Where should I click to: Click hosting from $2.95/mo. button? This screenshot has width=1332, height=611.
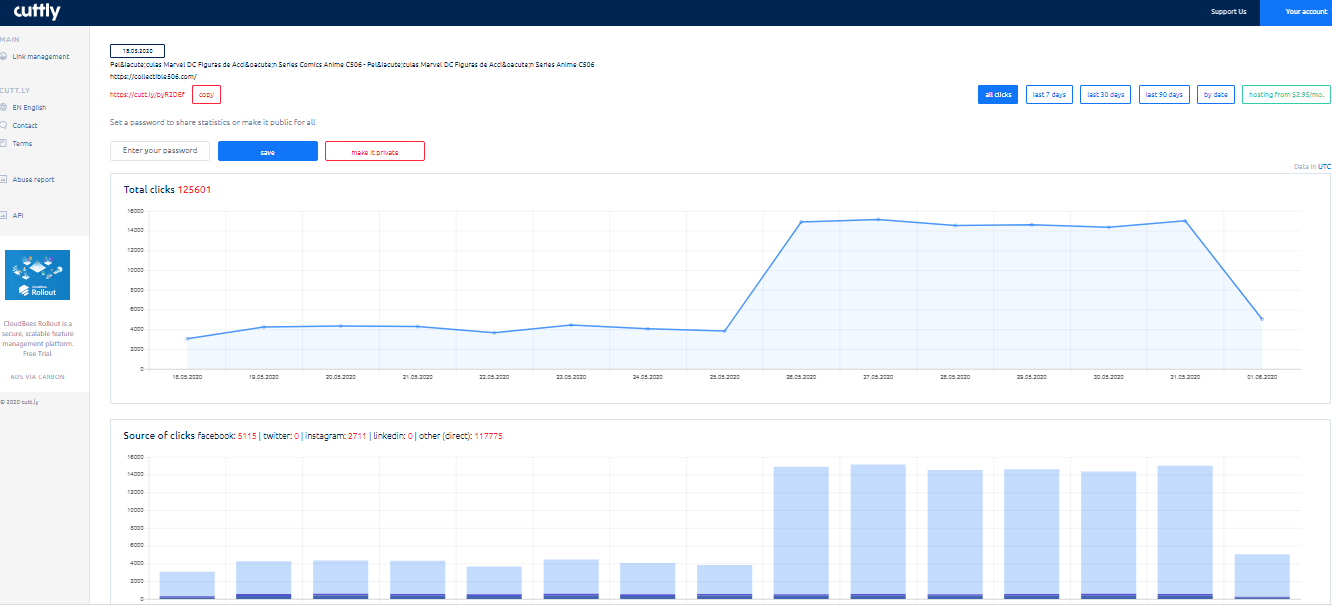point(1286,95)
